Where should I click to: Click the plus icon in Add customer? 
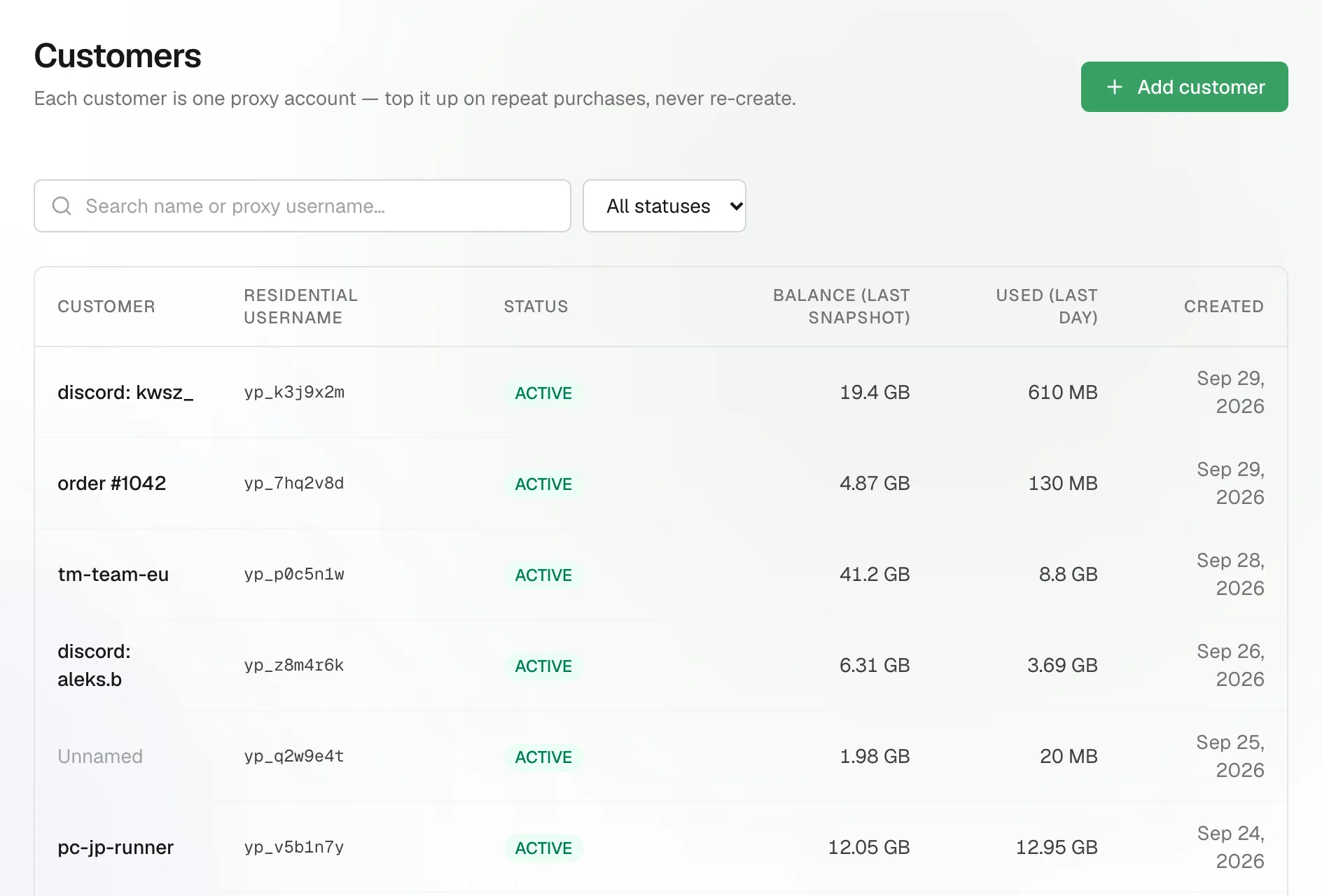point(1115,87)
